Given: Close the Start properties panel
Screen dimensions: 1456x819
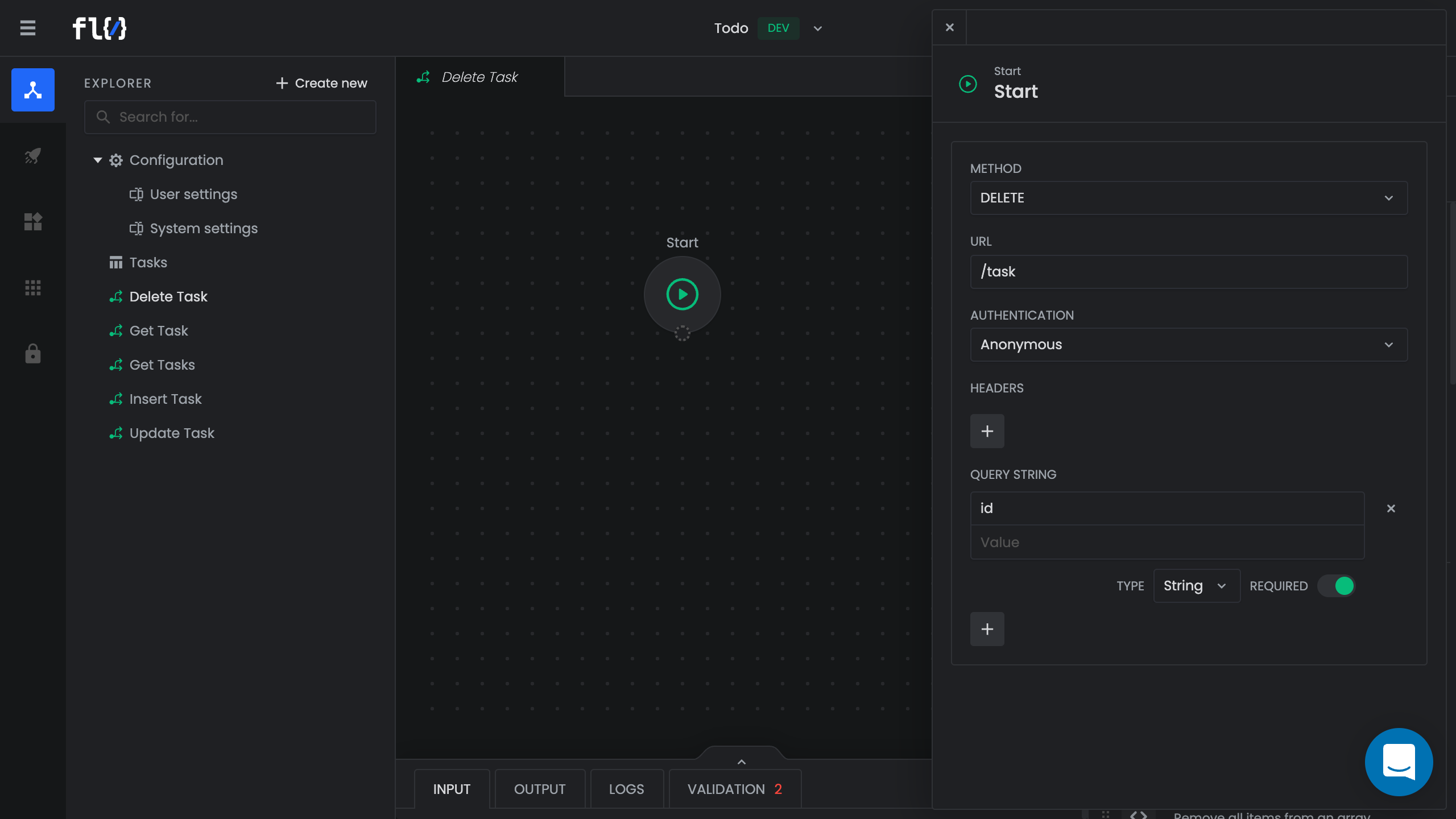Looking at the screenshot, I should (949, 27).
